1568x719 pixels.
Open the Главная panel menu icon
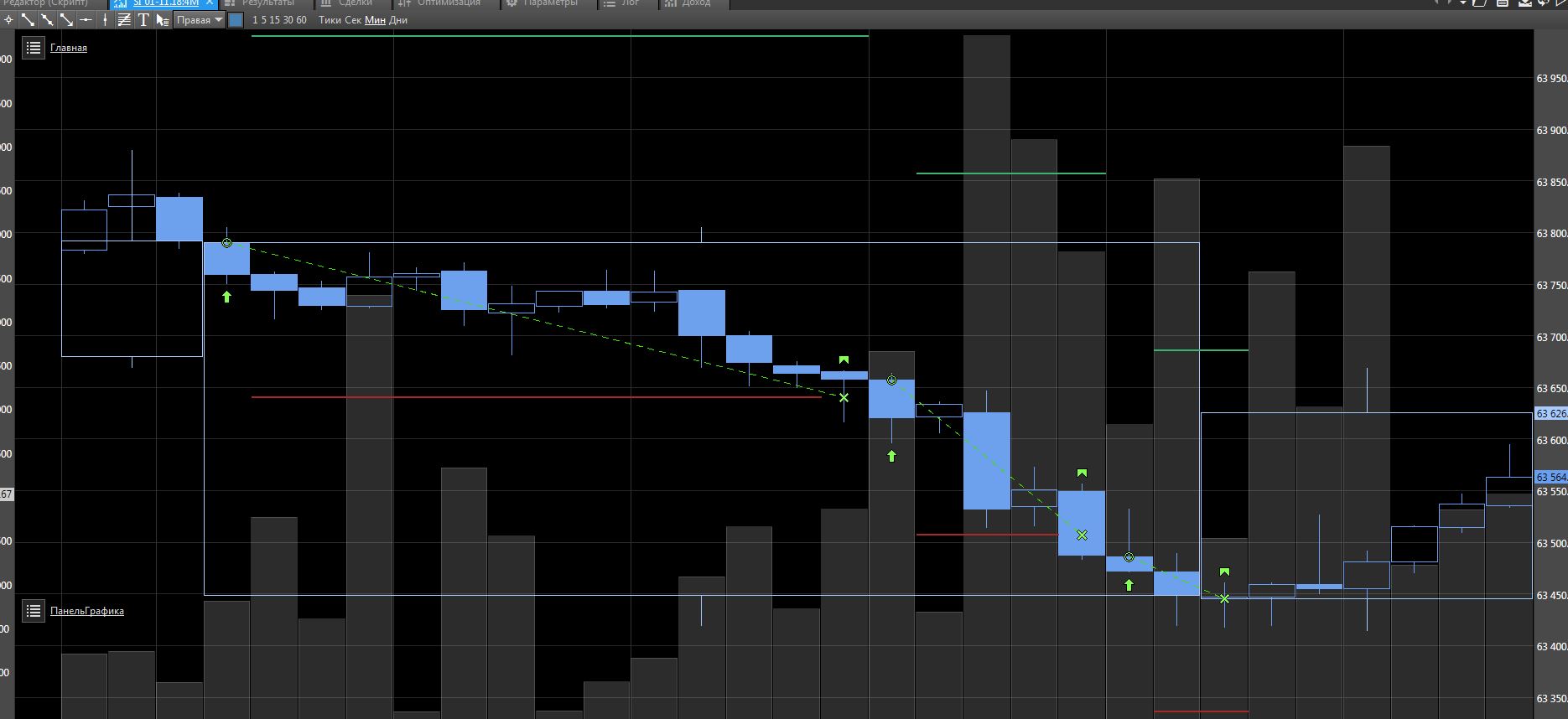34,48
